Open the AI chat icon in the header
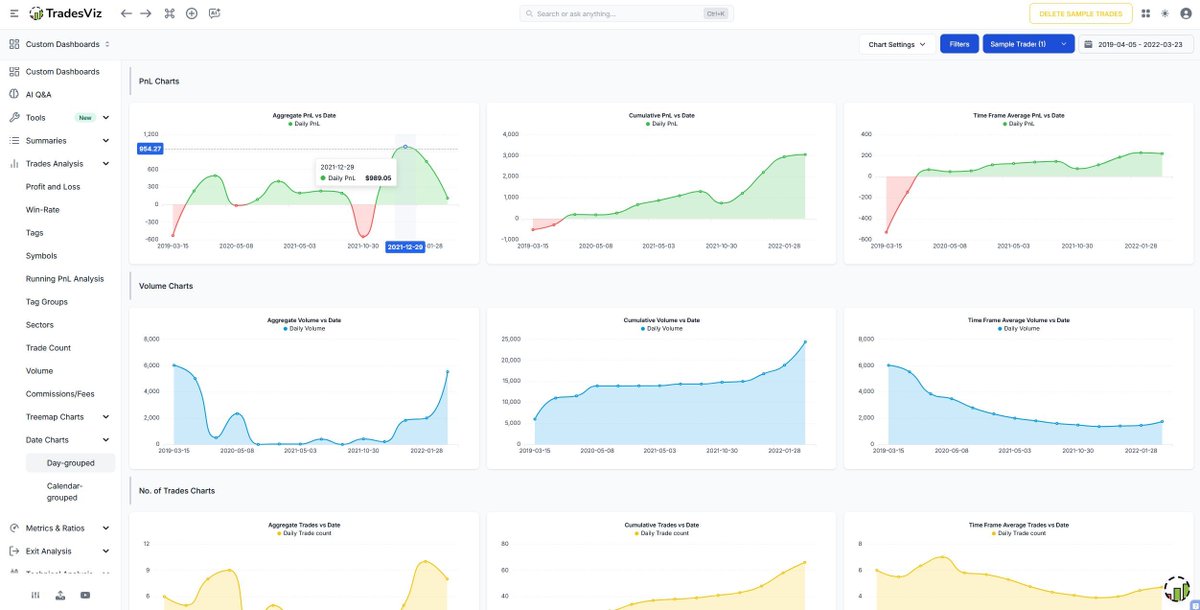This screenshot has width=1200, height=610. (x=215, y=14)
